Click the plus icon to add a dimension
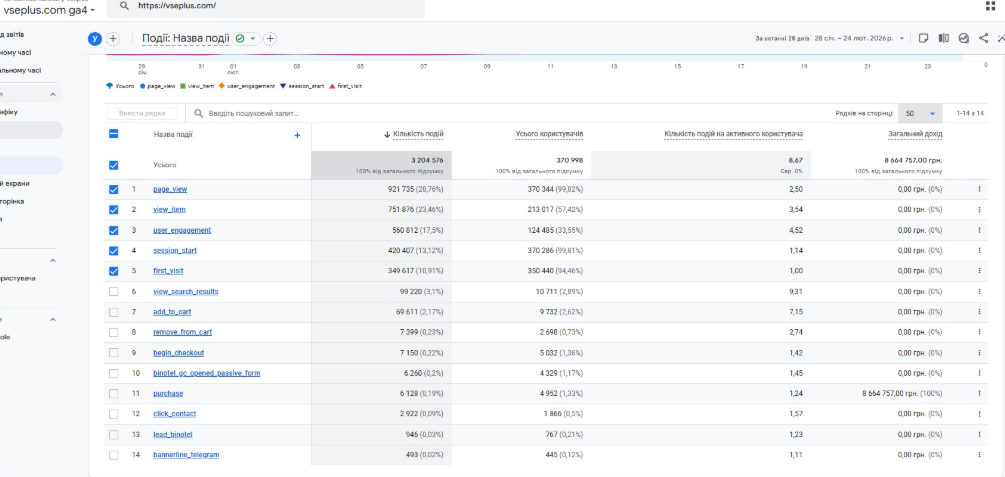The height and width of the screenshot is (477, 1005). [x=297, y=135]
